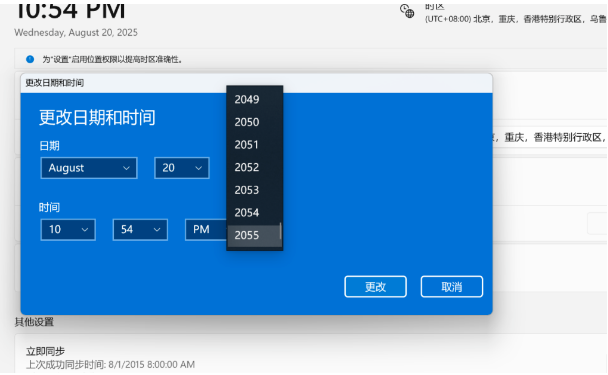Click the time zone globe clock icon

[407, 11]
